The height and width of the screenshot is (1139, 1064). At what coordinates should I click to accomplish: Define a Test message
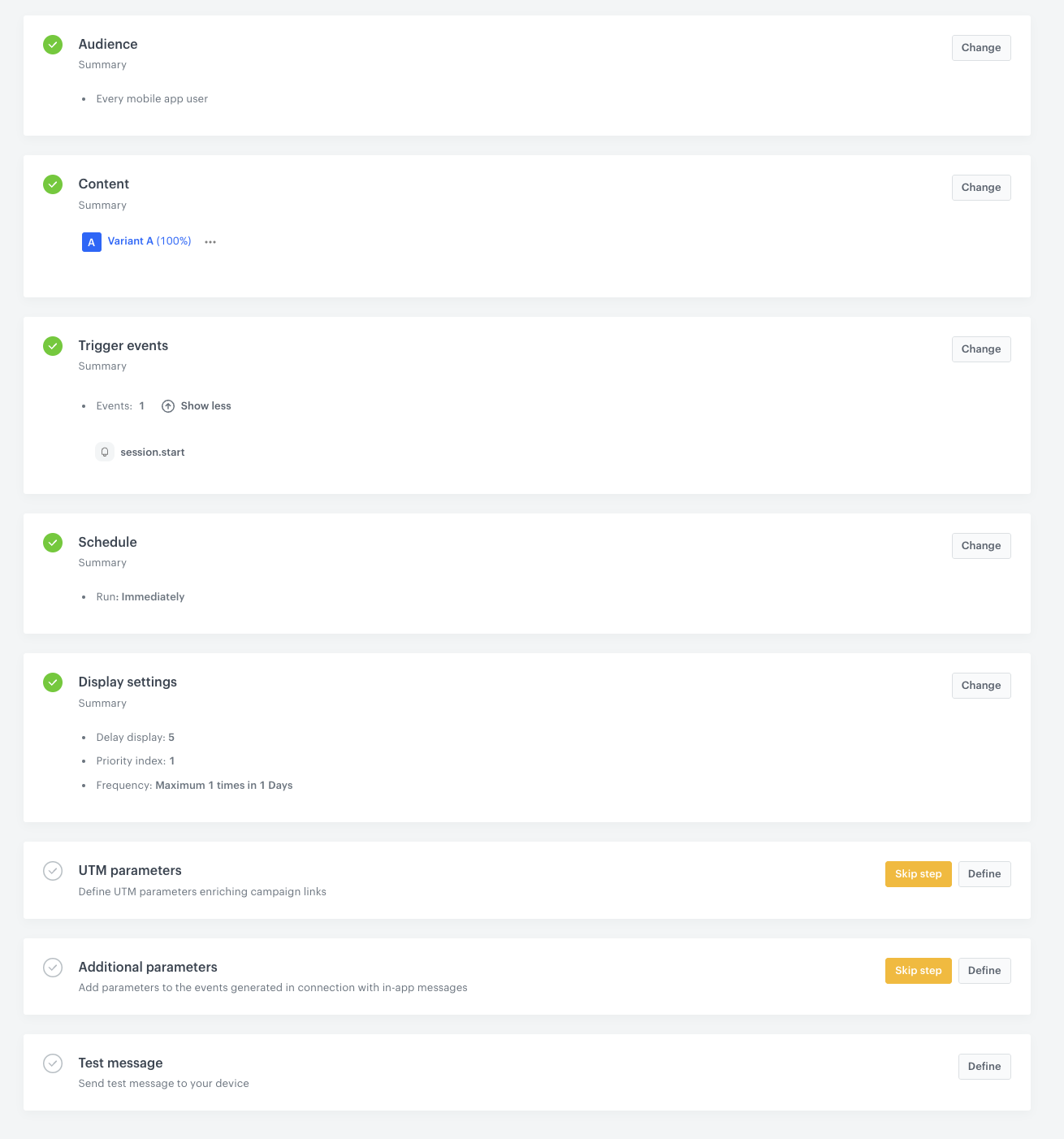pyautogui.click(x=984, y=1066)
